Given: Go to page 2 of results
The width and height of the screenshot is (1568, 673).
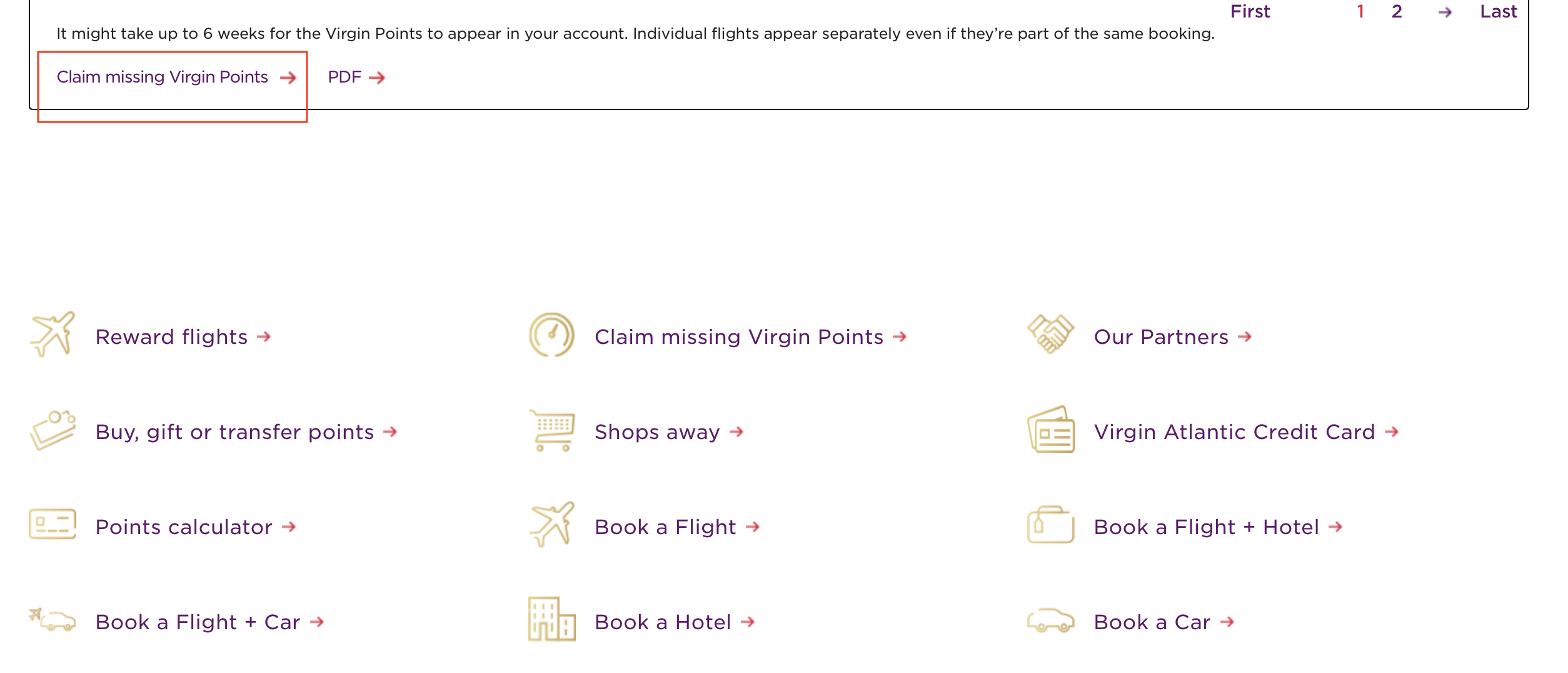Looking at the screenshot, I should (1396, 11).
